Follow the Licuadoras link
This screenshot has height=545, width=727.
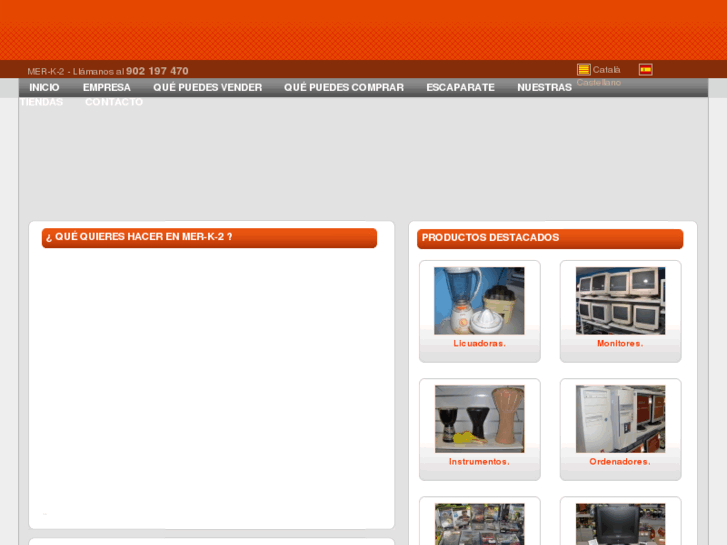(479, 344)
